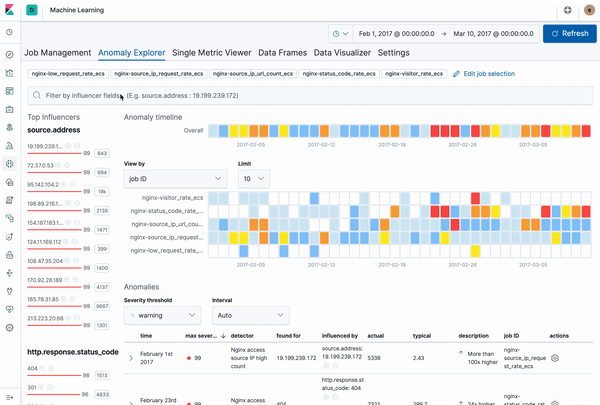The image size is (600, 405).
Task: Open Uptime from the sidebar
Action: pos(10,237)
